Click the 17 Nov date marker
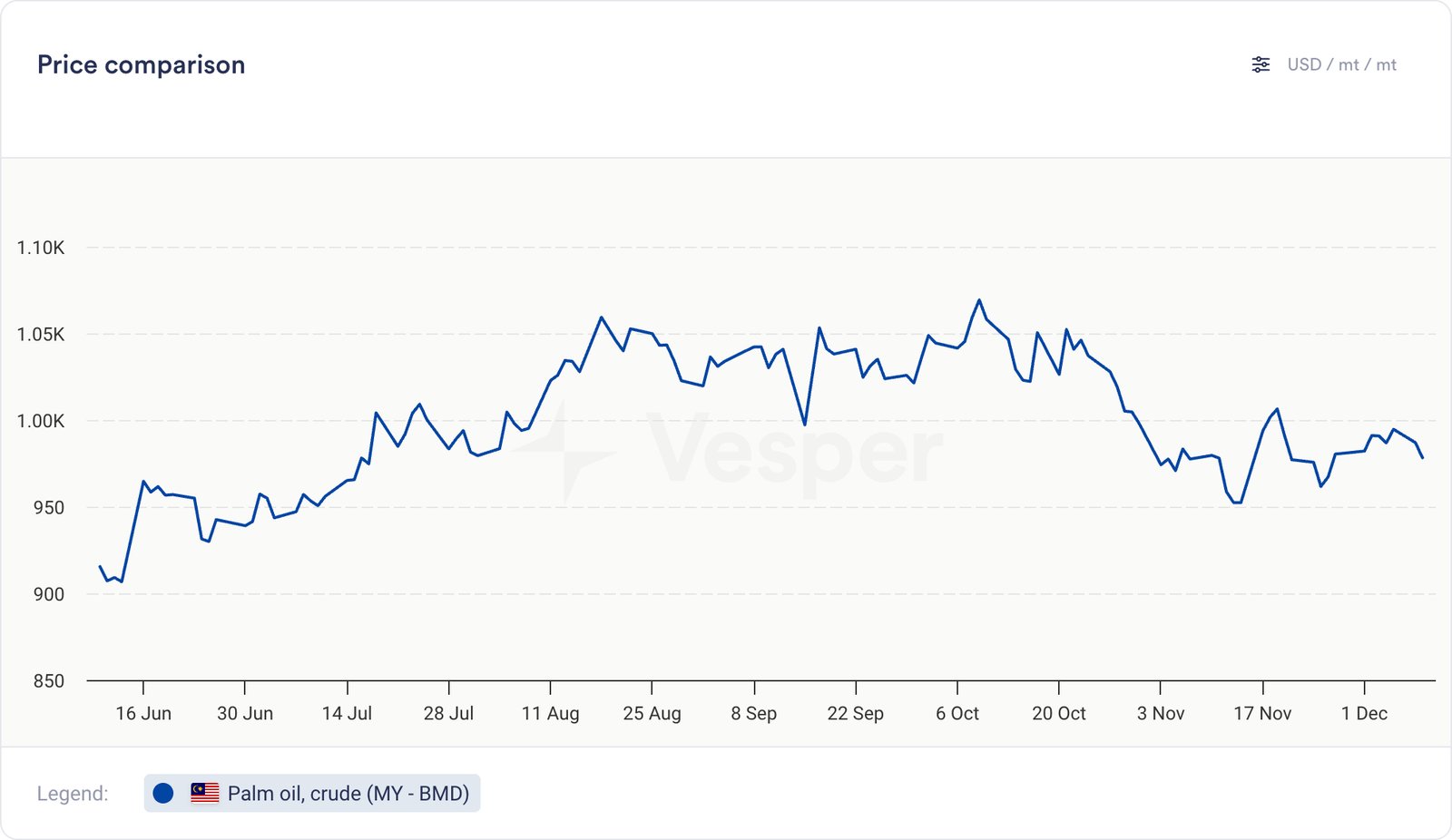This screenshot has height=840, width=1452. pyautogui.click(x=1262, y=713)
